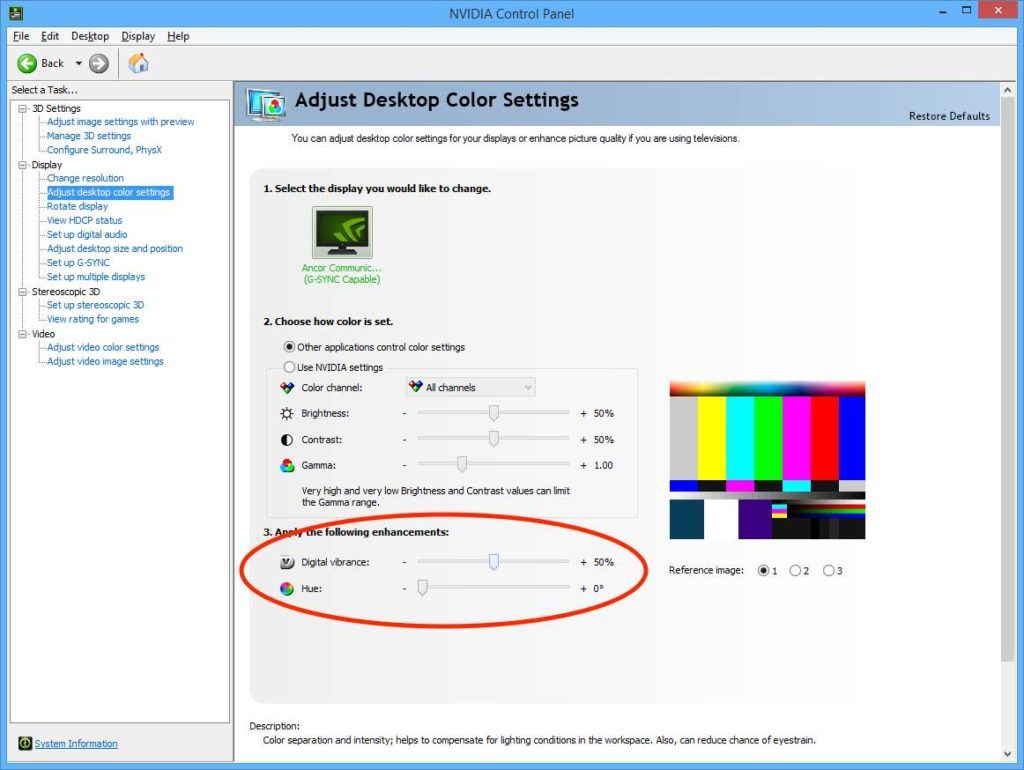
Task: Click the Digital vibrance minus sign
Action: click(404, 562)
